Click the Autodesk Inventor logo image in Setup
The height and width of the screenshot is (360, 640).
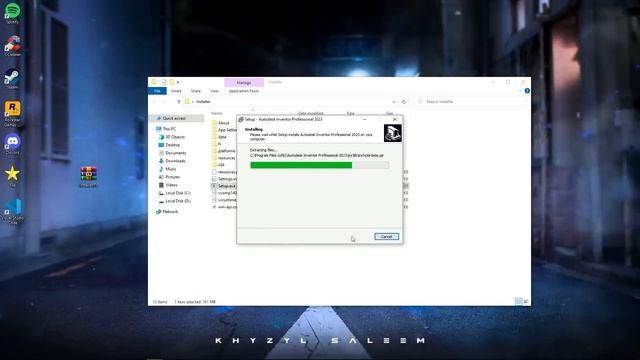pos(393,133)
